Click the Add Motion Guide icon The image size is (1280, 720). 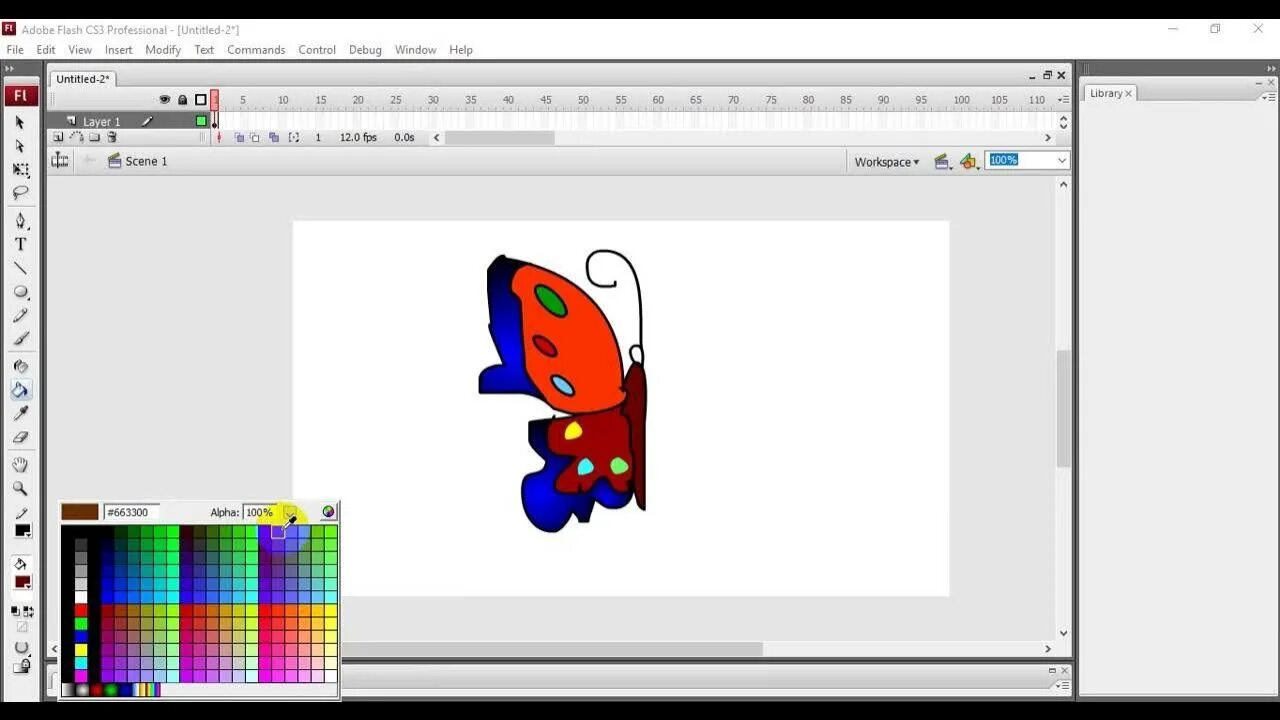pos(76,137)
